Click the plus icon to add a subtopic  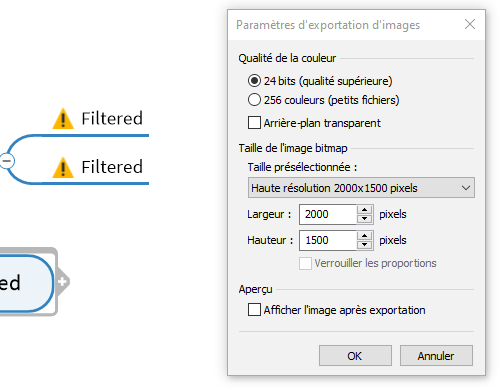62,282
